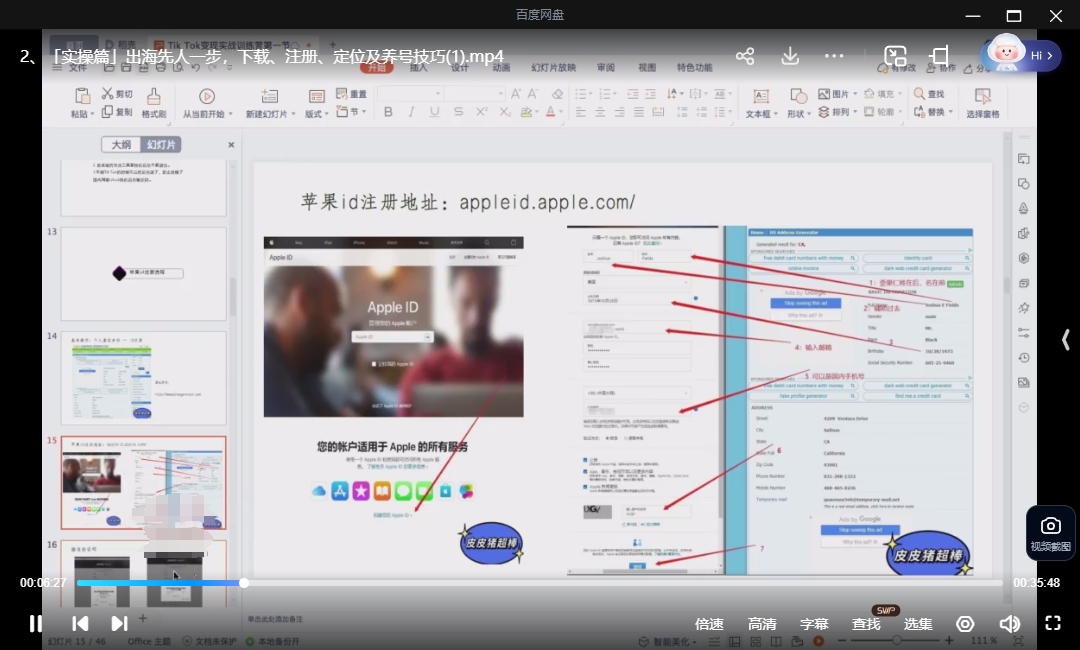Viewport: 1080px width, 650px height.
Task: Click the 查找 magnifier in WPS ribbon
Action: click(x=920, y=94)
